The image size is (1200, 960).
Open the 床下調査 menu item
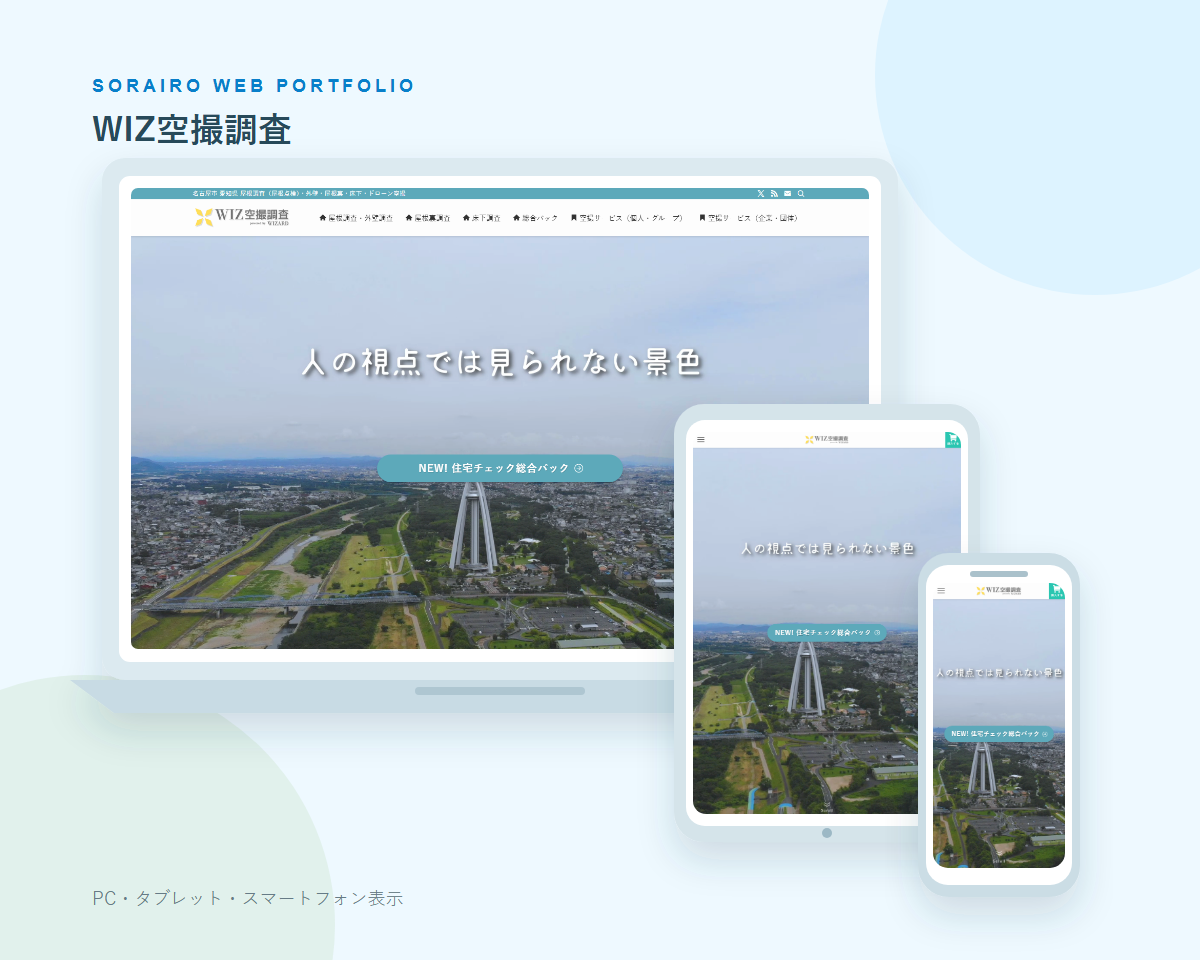click(482, 217)
